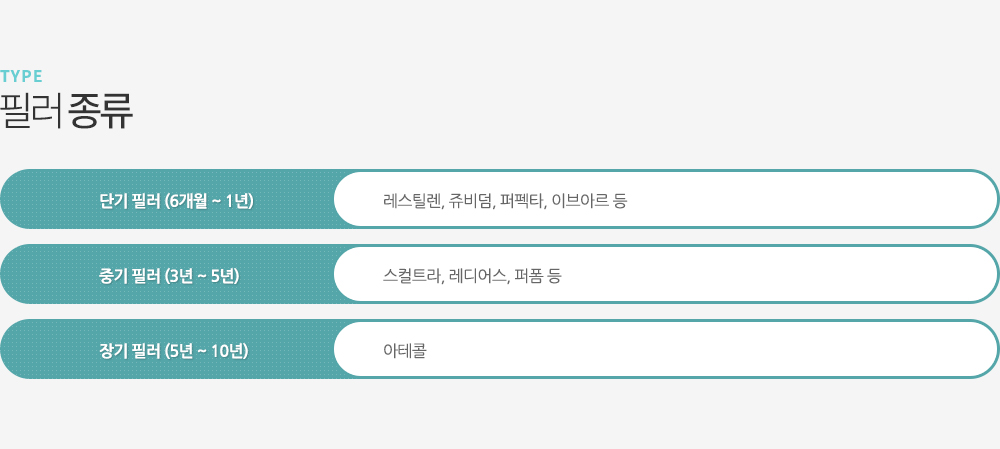This screenshot has width=1000, height=449.
Task: Click the "이브아르" filler name
Action: point(579,200)
